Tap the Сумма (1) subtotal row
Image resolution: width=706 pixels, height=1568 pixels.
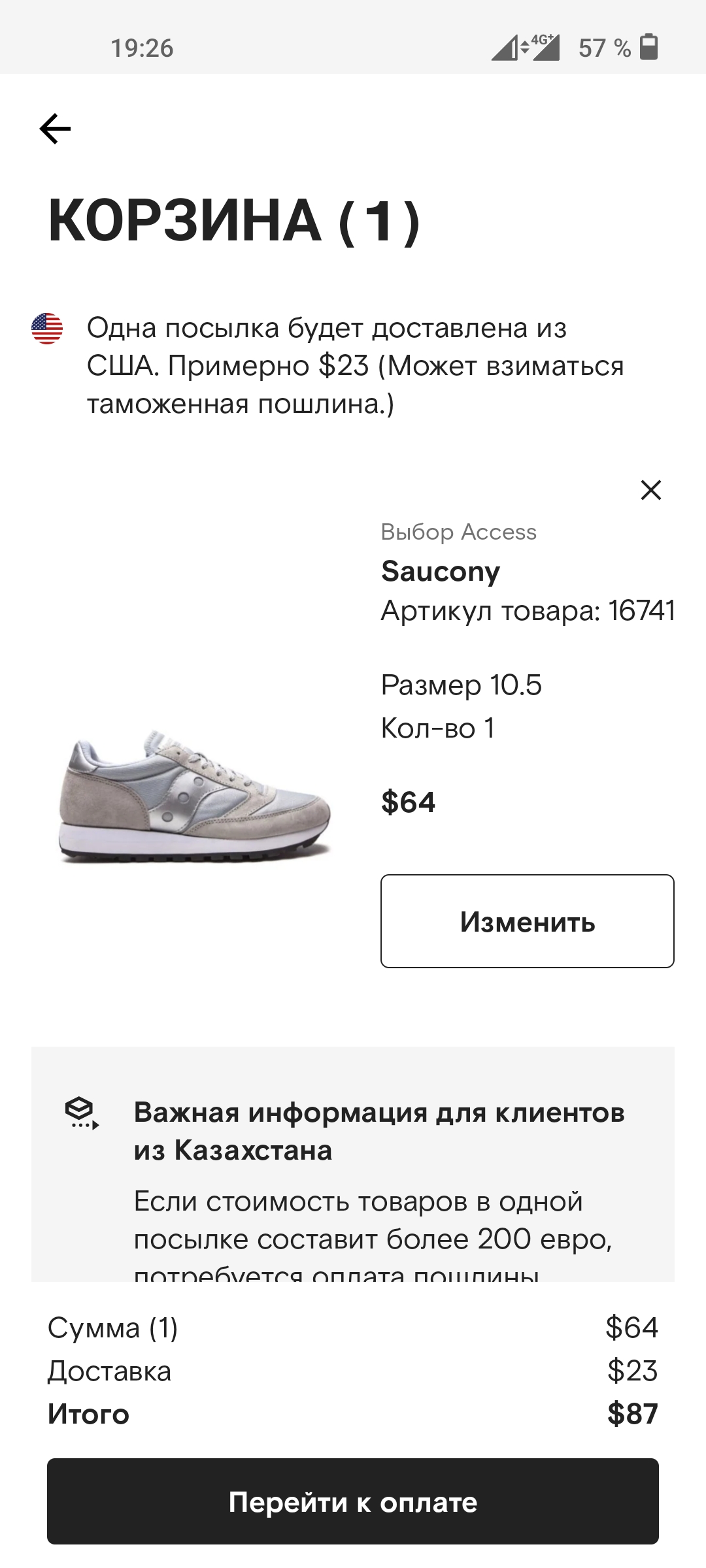(353, 1328)
